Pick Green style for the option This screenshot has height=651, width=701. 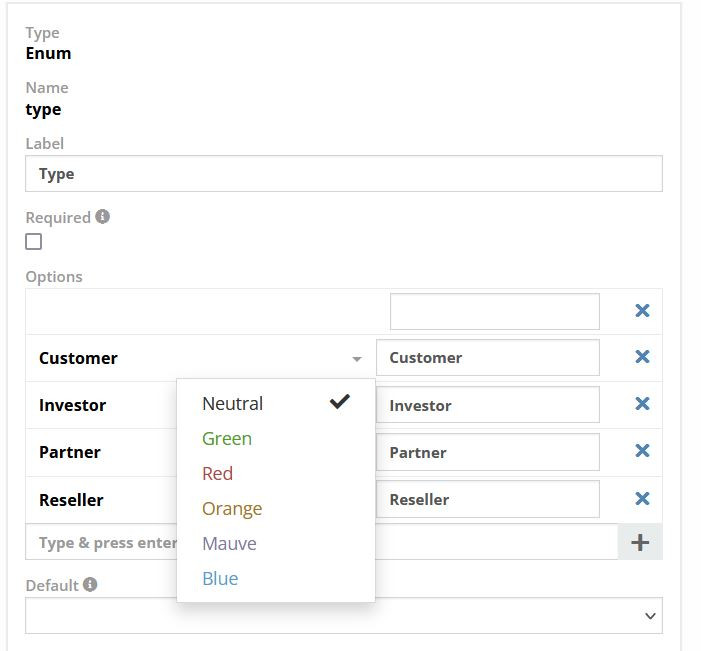point(227,439)
